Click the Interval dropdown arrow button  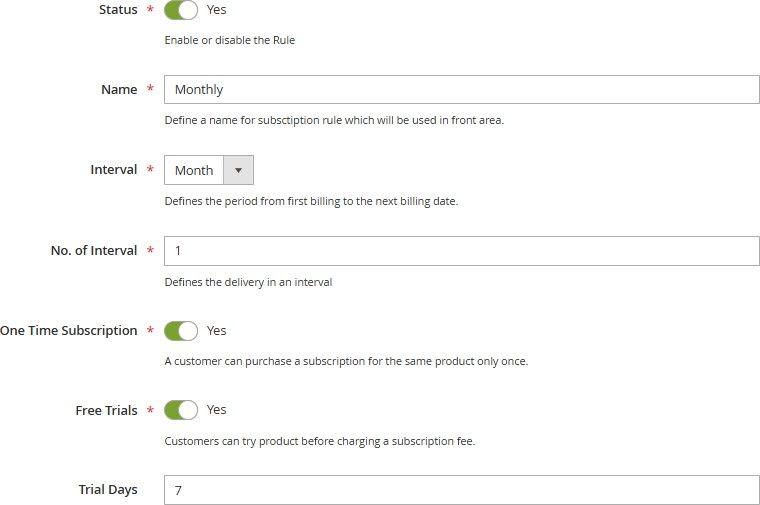pos(238,170)
